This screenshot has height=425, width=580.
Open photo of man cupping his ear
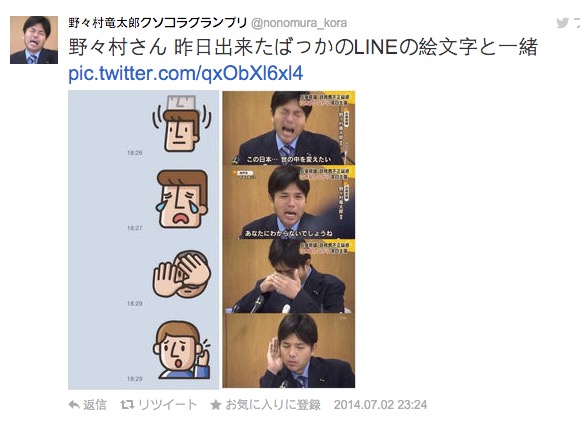coord(289,351)
